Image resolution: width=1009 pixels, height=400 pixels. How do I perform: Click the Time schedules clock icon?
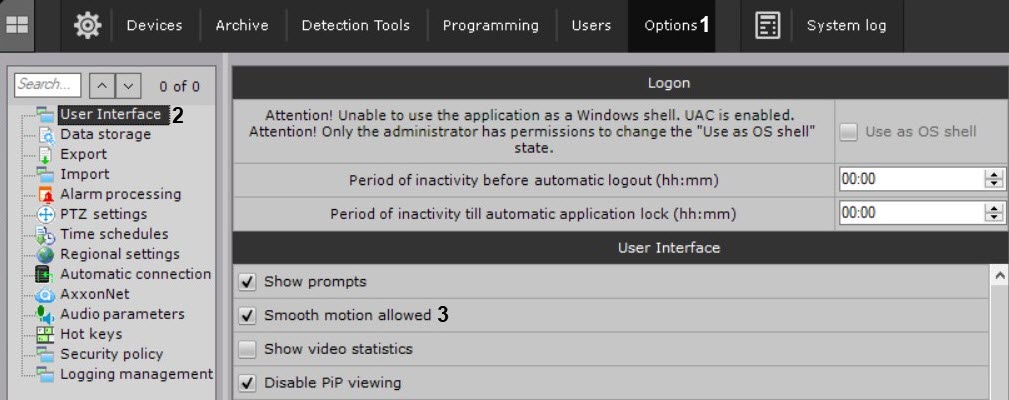45,235
